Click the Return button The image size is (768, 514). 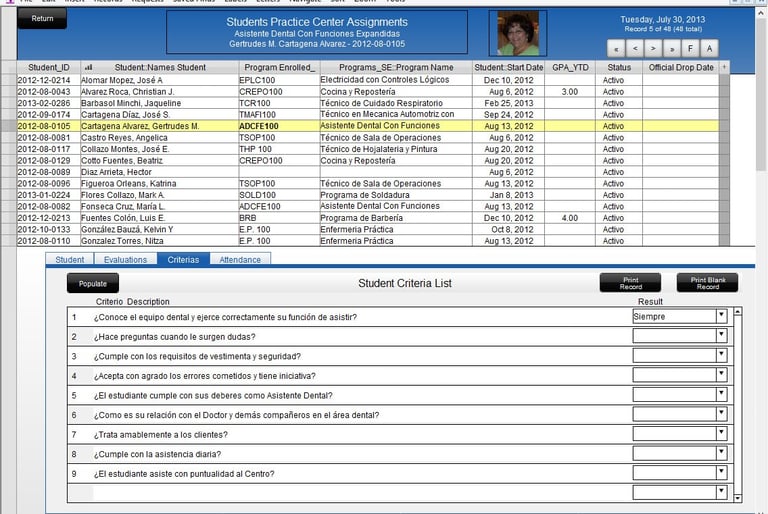[x=42, y=18]
